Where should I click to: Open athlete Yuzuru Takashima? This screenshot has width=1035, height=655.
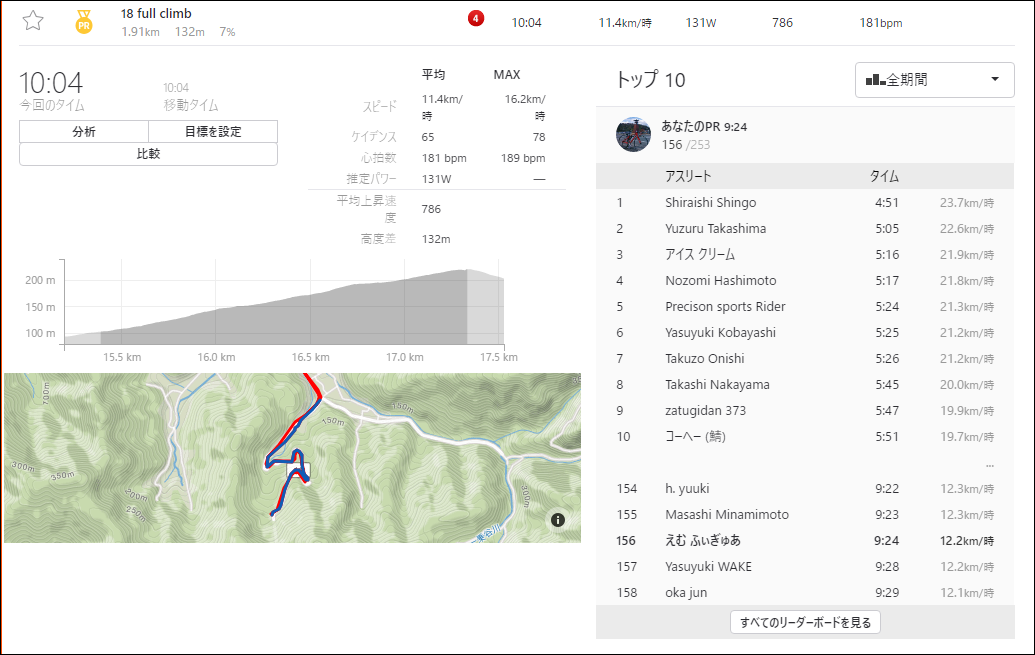pos(716,228)
